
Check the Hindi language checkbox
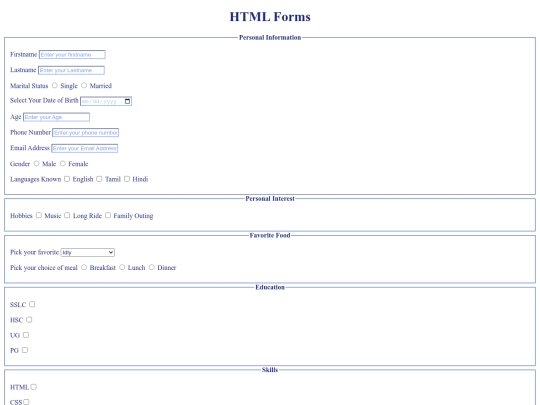(127, 179)
